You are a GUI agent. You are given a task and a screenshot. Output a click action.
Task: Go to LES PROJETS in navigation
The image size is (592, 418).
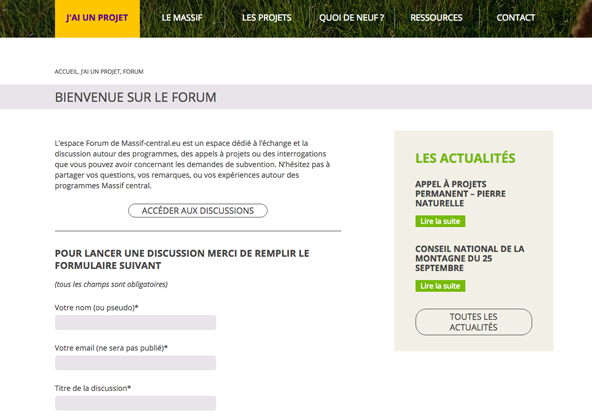pyautogui.click(x=267, y=18)
